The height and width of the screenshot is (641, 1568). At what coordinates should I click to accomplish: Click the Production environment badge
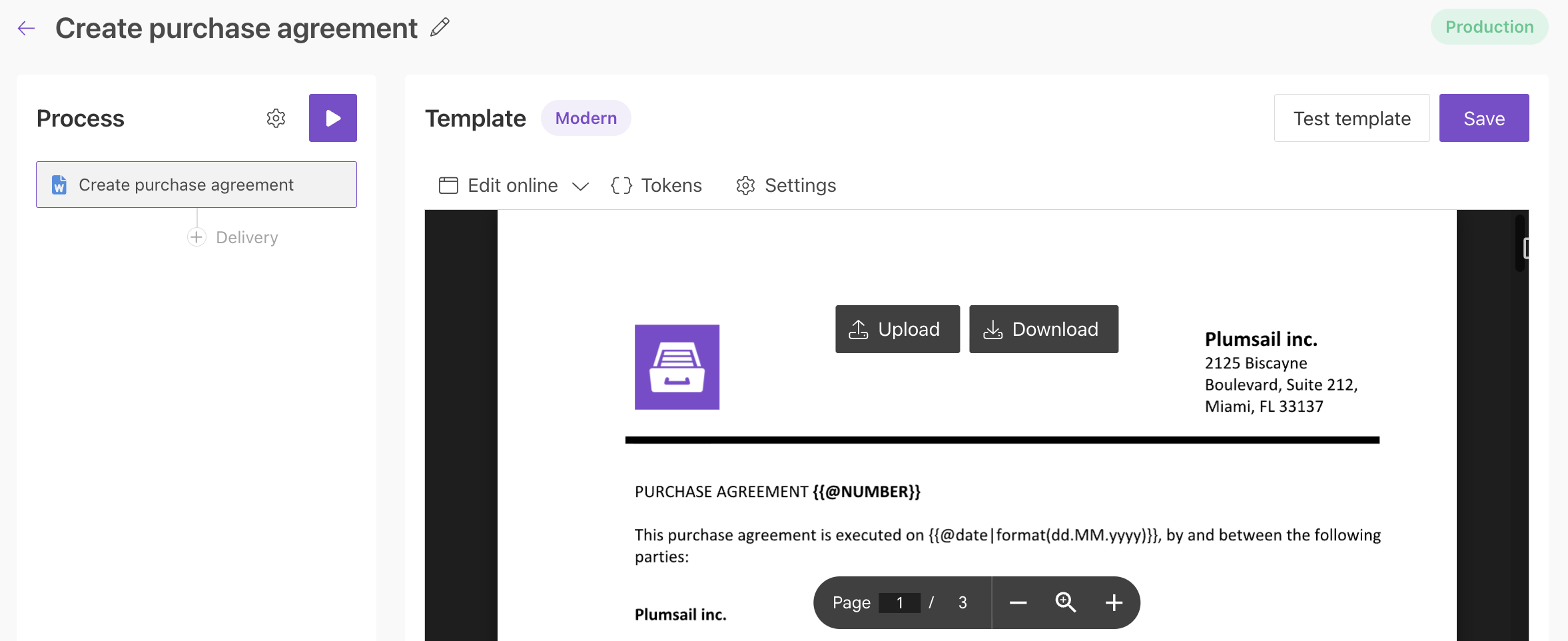point(1489,27)
